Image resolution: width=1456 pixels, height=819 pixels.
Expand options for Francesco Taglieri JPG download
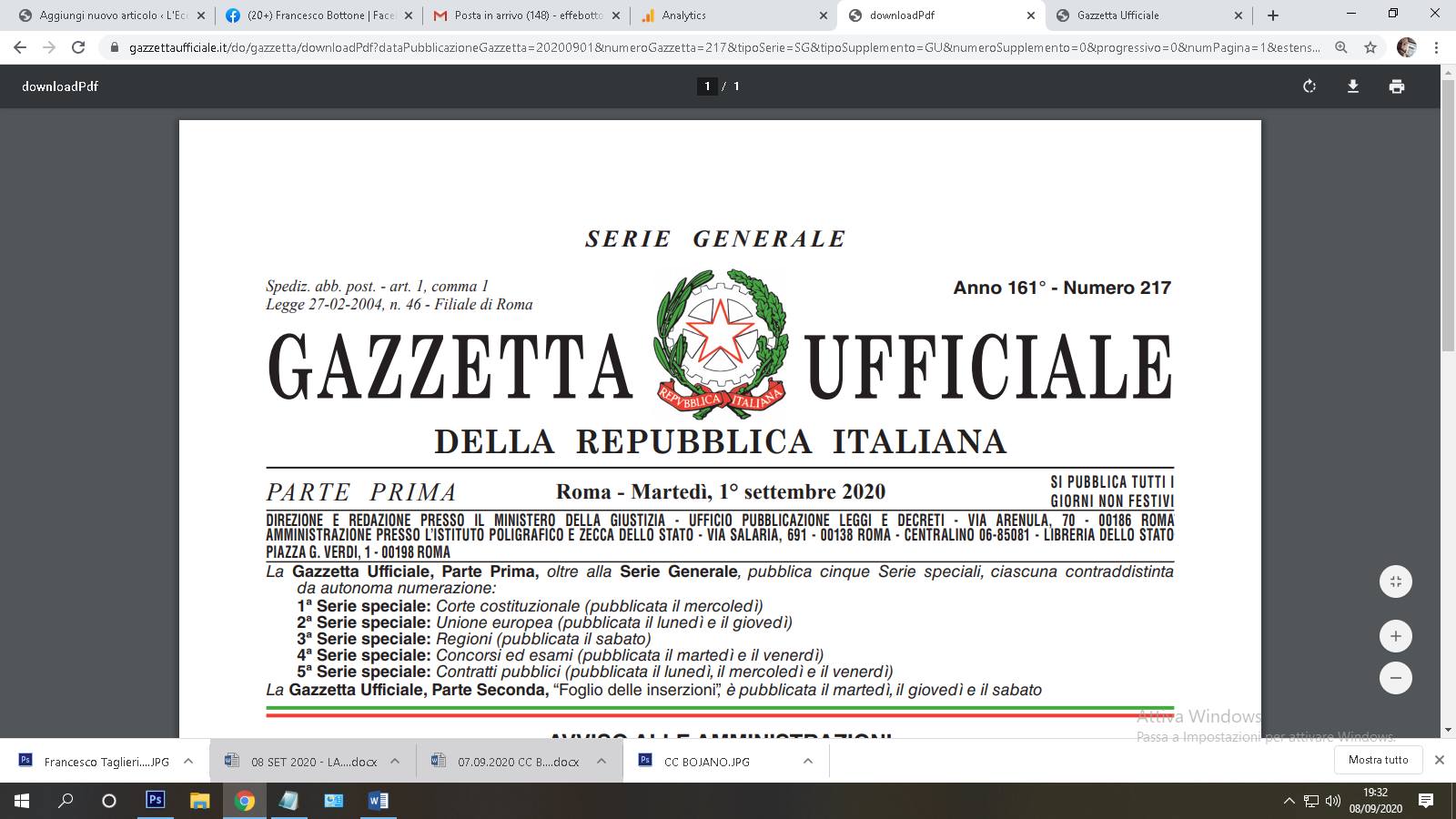click(188, 762)
